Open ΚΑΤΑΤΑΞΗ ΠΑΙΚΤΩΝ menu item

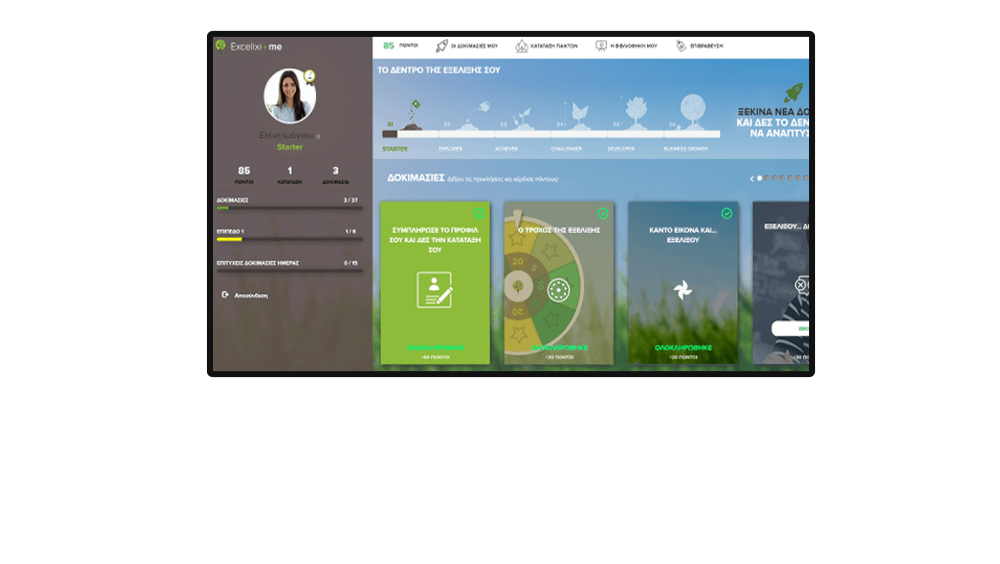click(x=554, y=46)
